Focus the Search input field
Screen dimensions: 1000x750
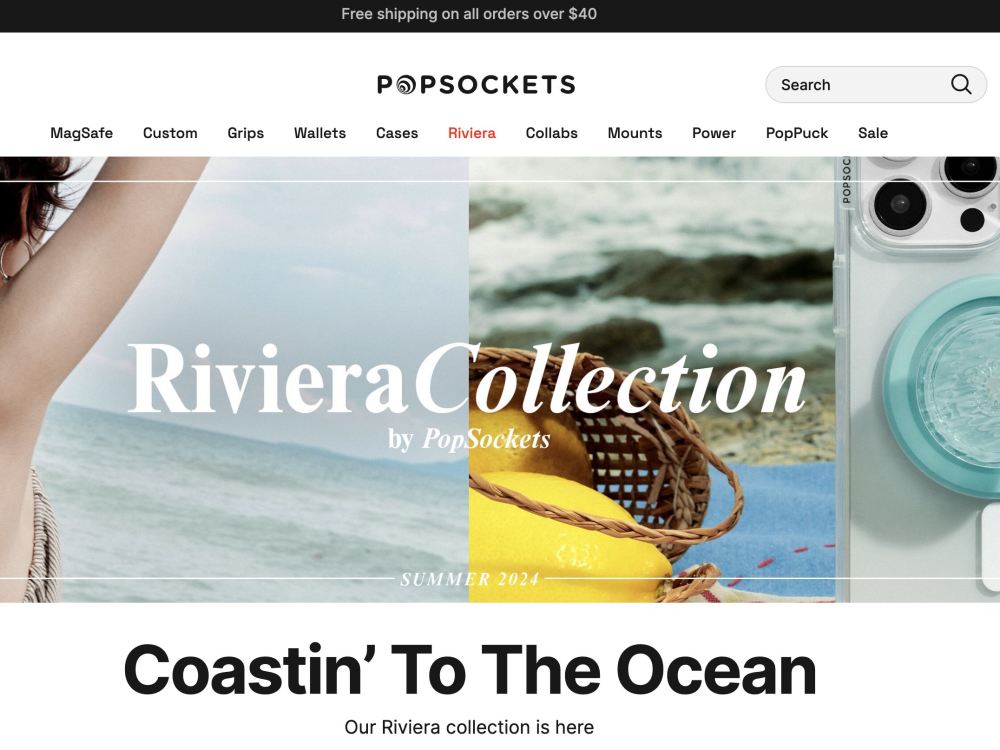(x=876, y=84)
